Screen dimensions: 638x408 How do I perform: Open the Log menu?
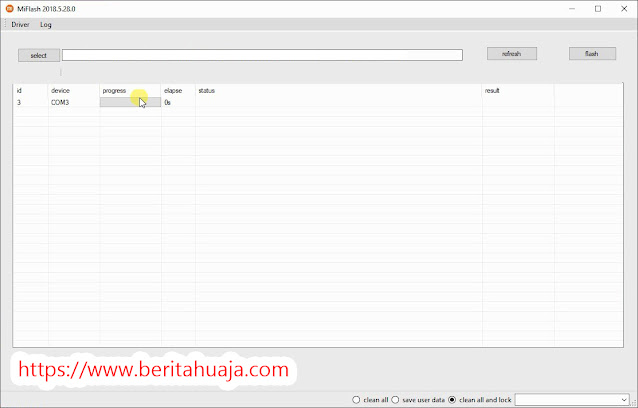point(46,24)
